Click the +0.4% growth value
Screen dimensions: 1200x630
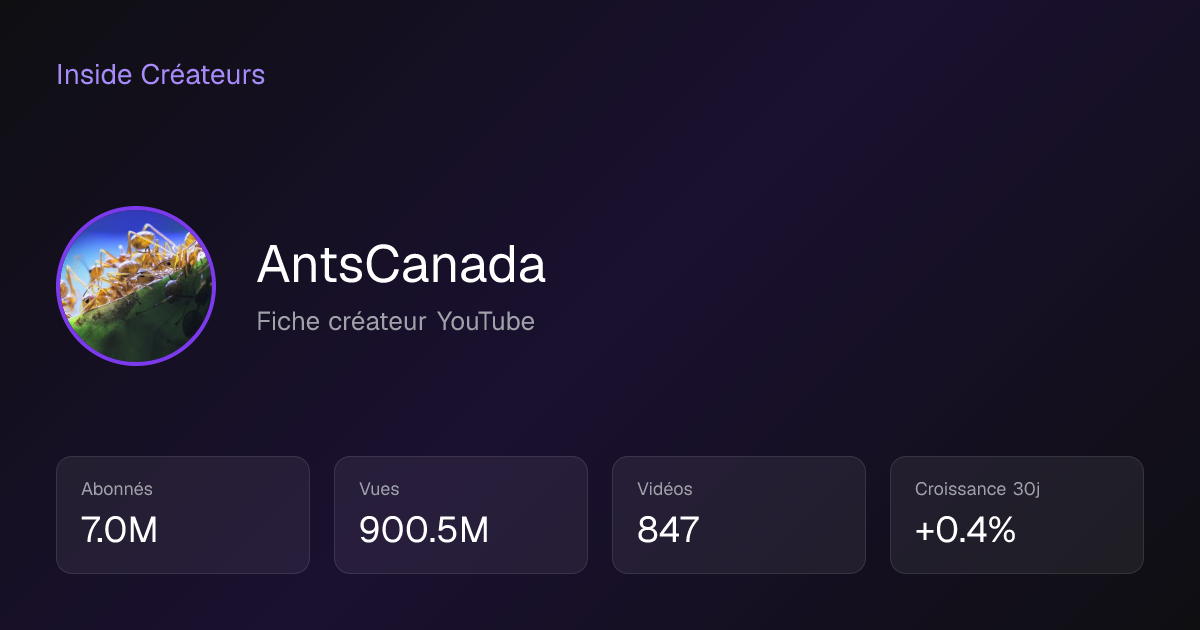point(965,530)
